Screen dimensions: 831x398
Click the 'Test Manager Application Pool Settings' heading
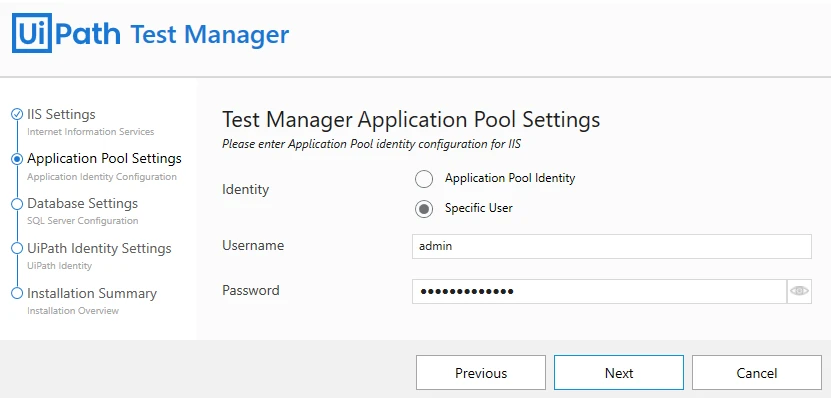click(x=411, y=119)
